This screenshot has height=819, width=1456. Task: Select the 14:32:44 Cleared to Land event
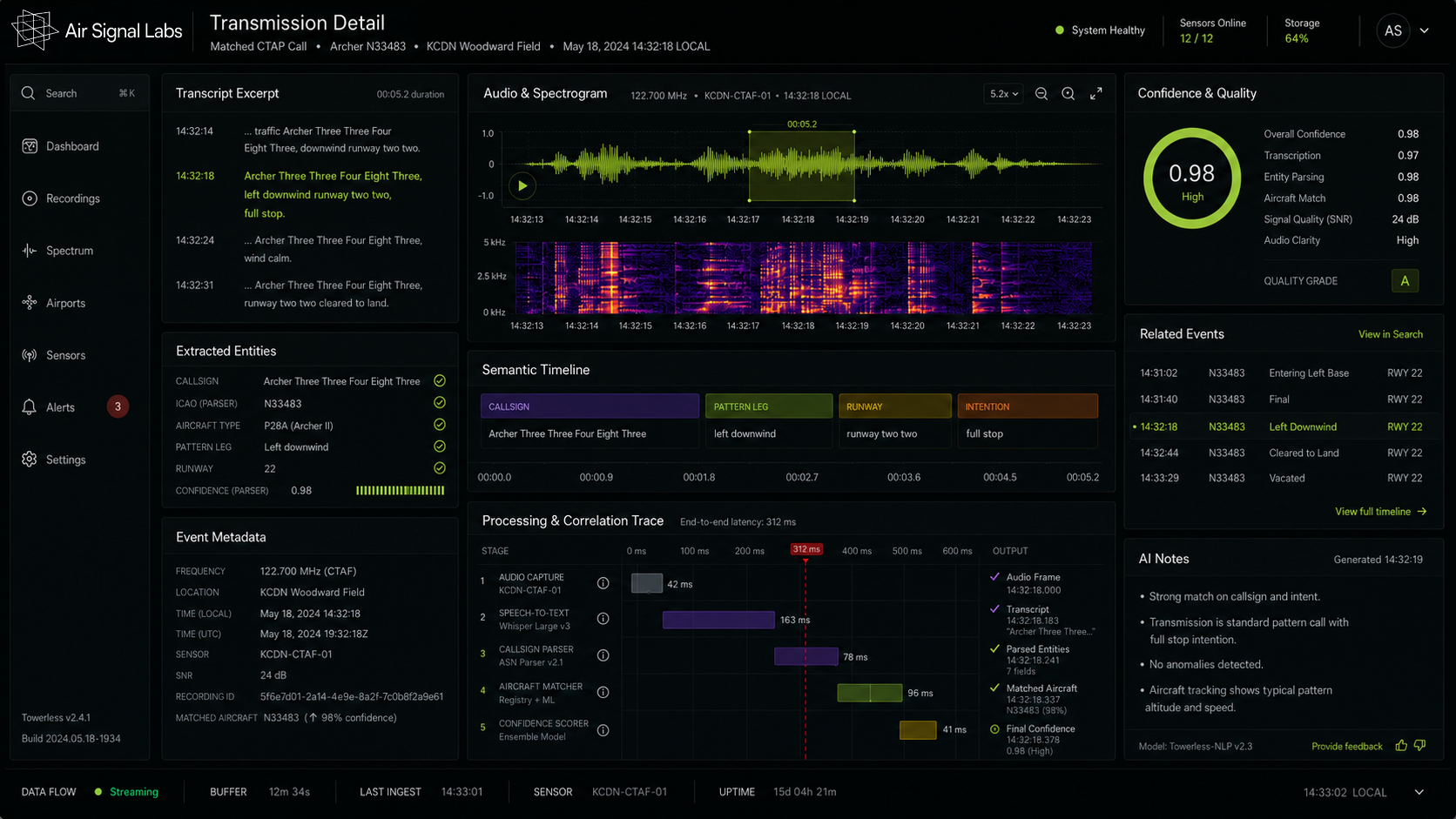pos(1282,453)
